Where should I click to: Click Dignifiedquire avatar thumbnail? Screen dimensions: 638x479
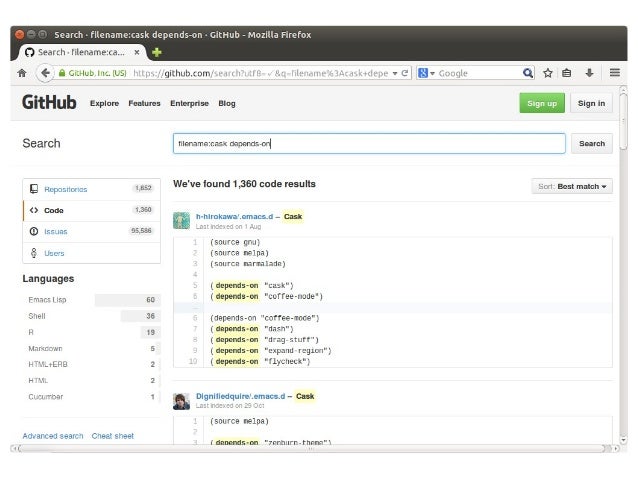tap(181, 401)
